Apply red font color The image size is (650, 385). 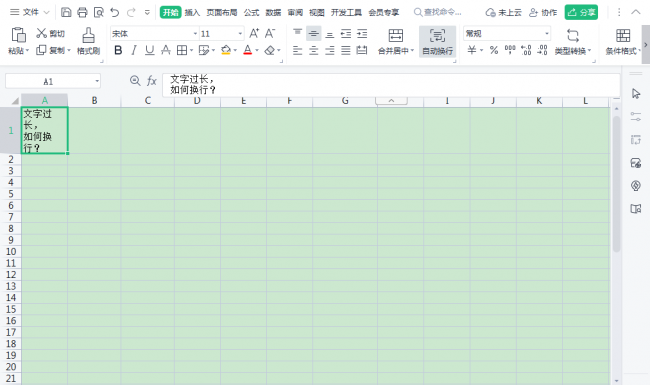coord(247,51)
